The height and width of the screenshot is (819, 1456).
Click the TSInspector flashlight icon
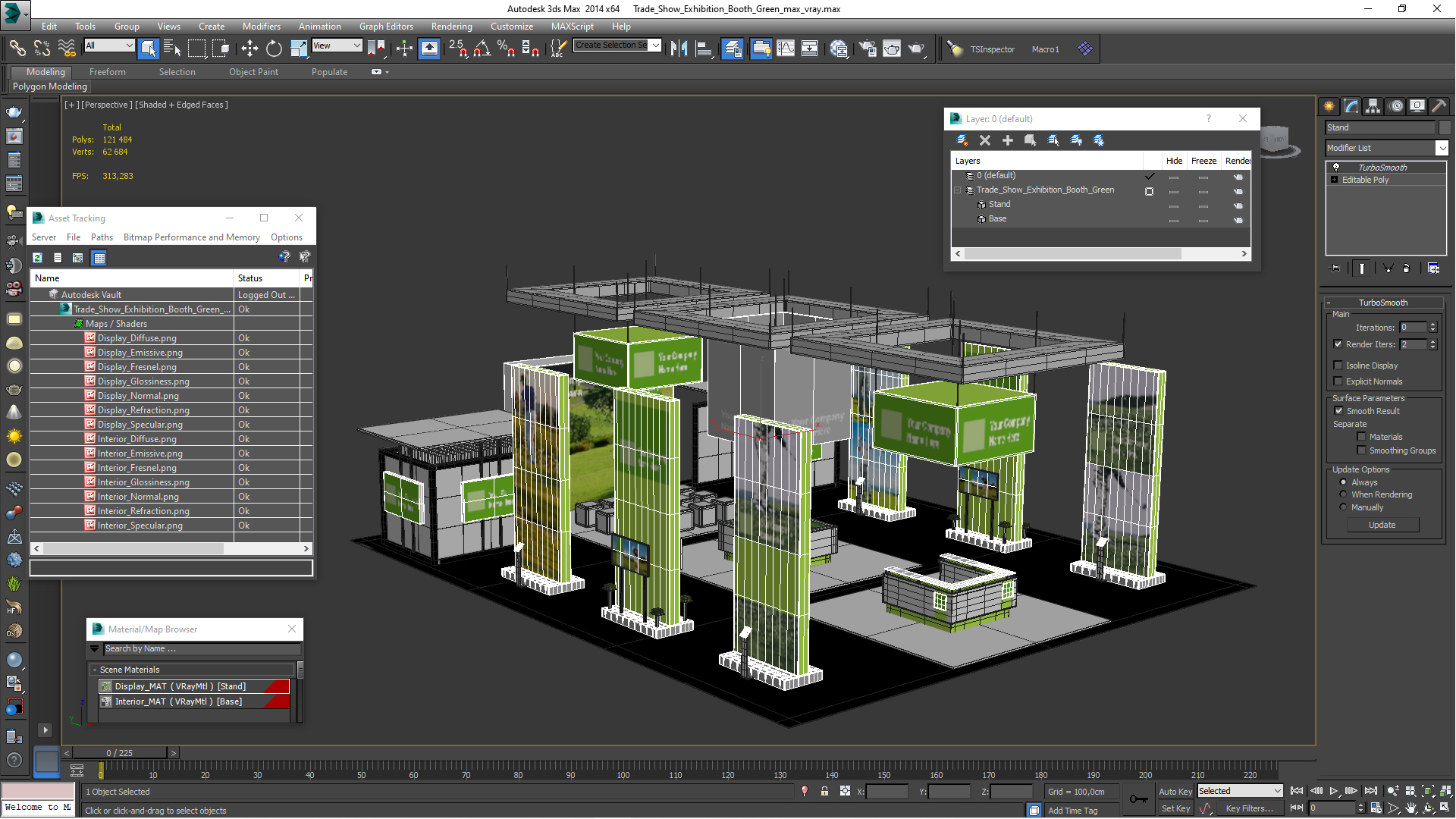[955, 49]
